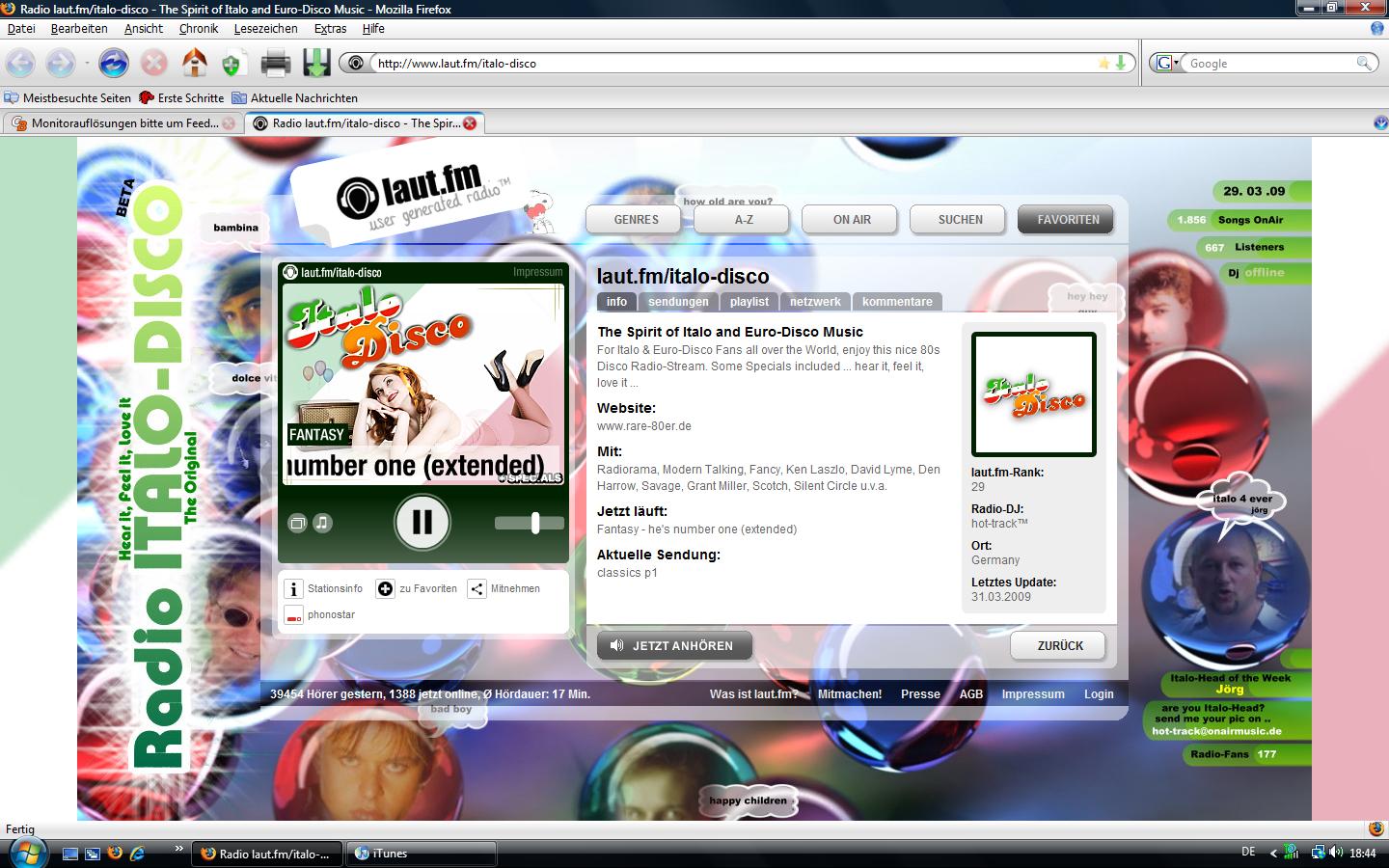
Task: Open the Presse footer link
Action: (x=920, y=694)
